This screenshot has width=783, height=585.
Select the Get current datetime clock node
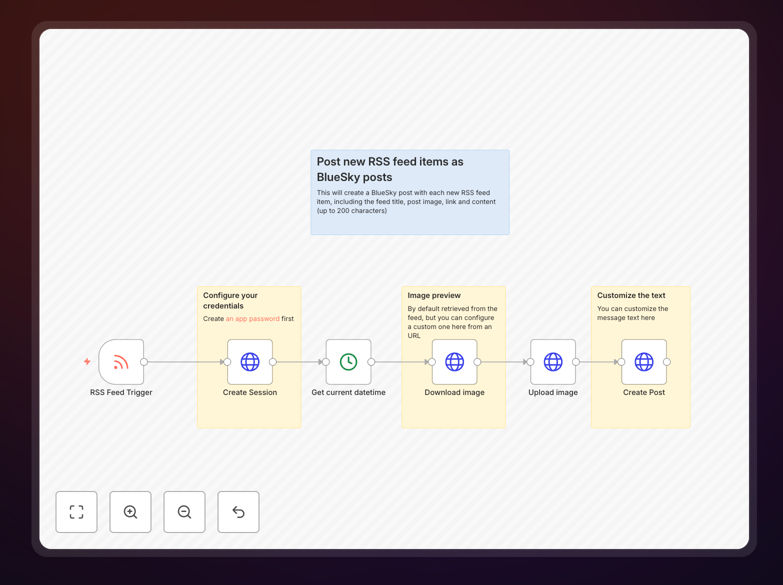coord(349,362)
